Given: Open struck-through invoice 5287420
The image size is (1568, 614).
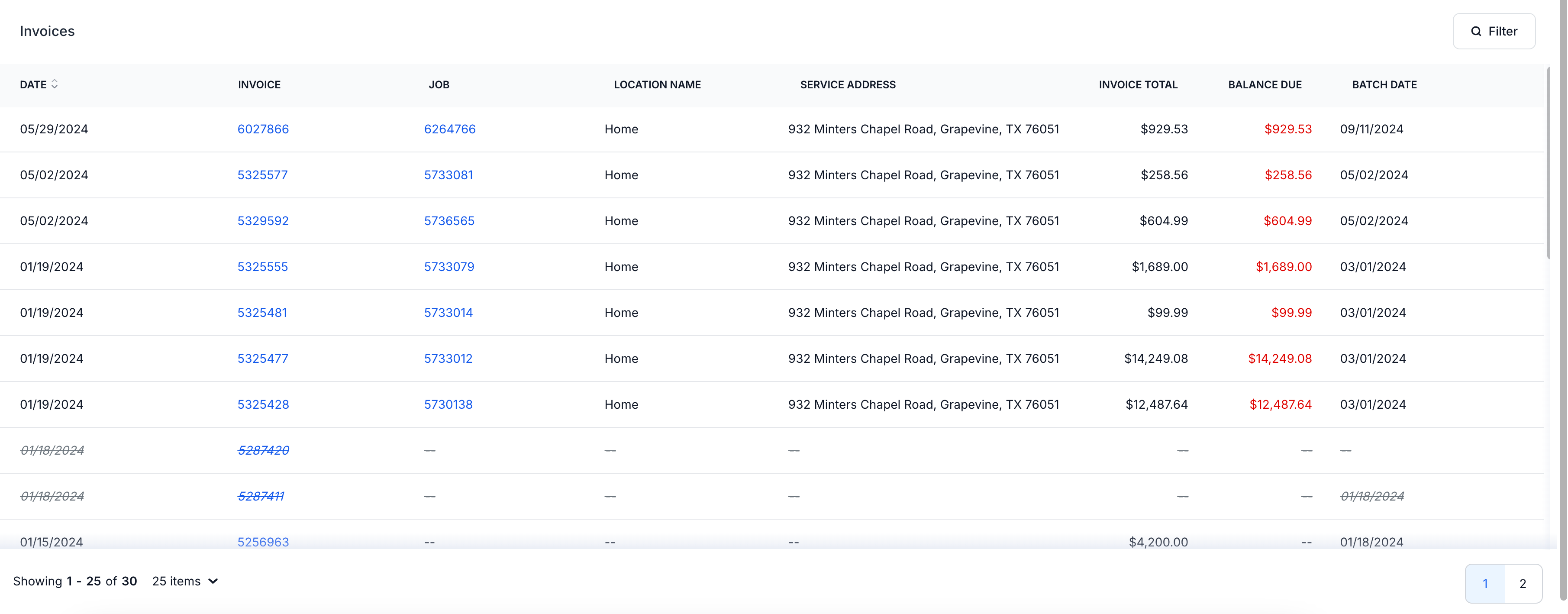Looking at the screenshot, I should point(263,450).
